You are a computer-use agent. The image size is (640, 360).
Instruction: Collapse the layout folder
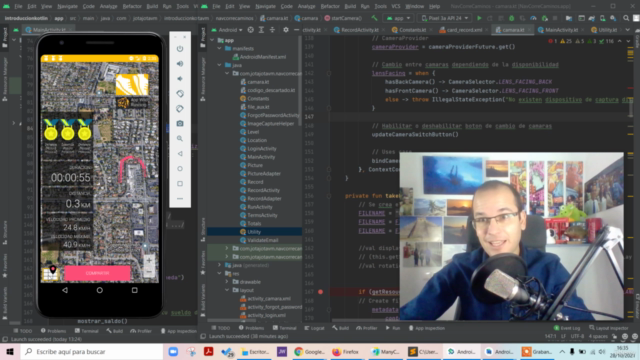pos(227,290)
